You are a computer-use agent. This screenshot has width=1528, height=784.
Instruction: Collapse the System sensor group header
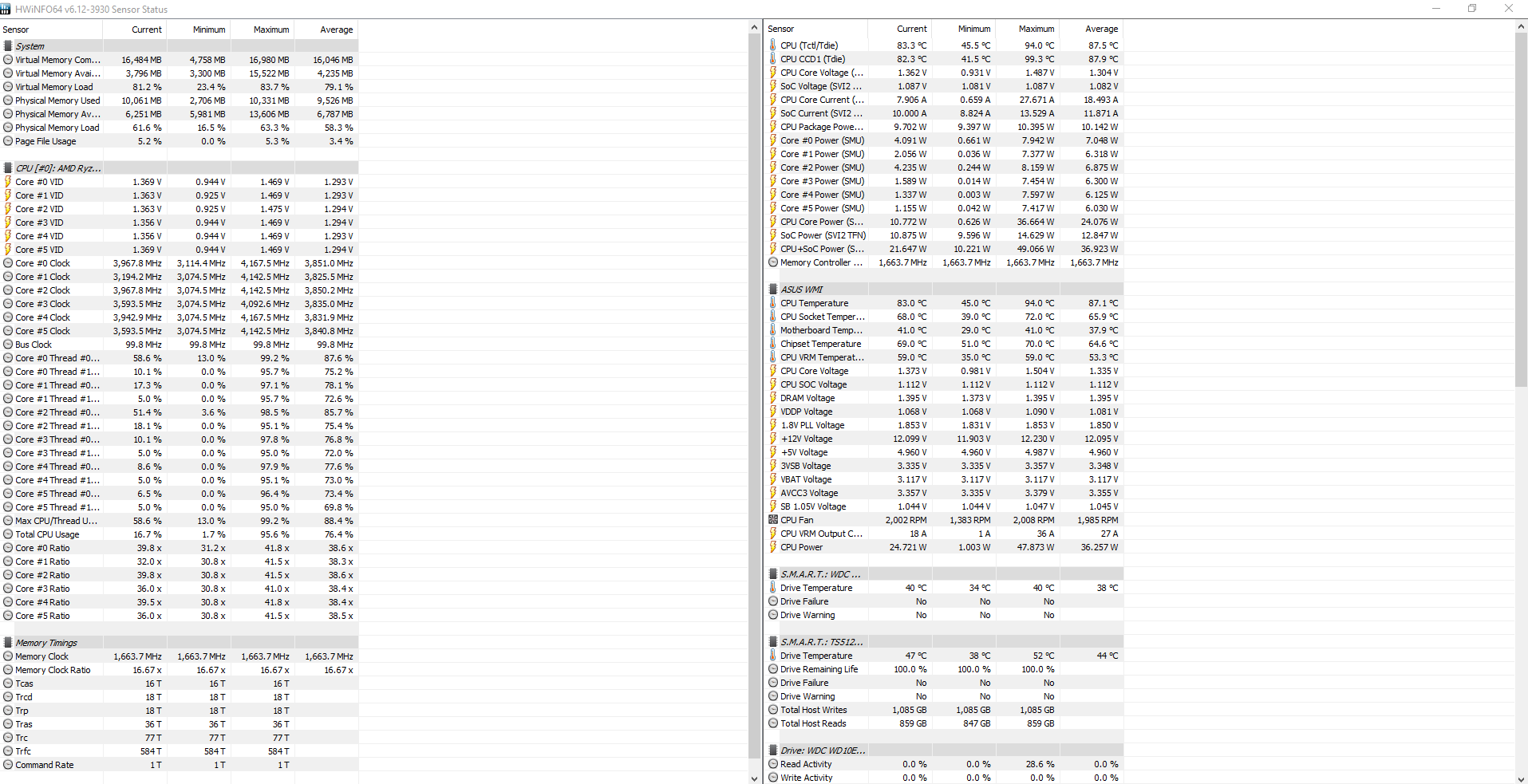30,46
